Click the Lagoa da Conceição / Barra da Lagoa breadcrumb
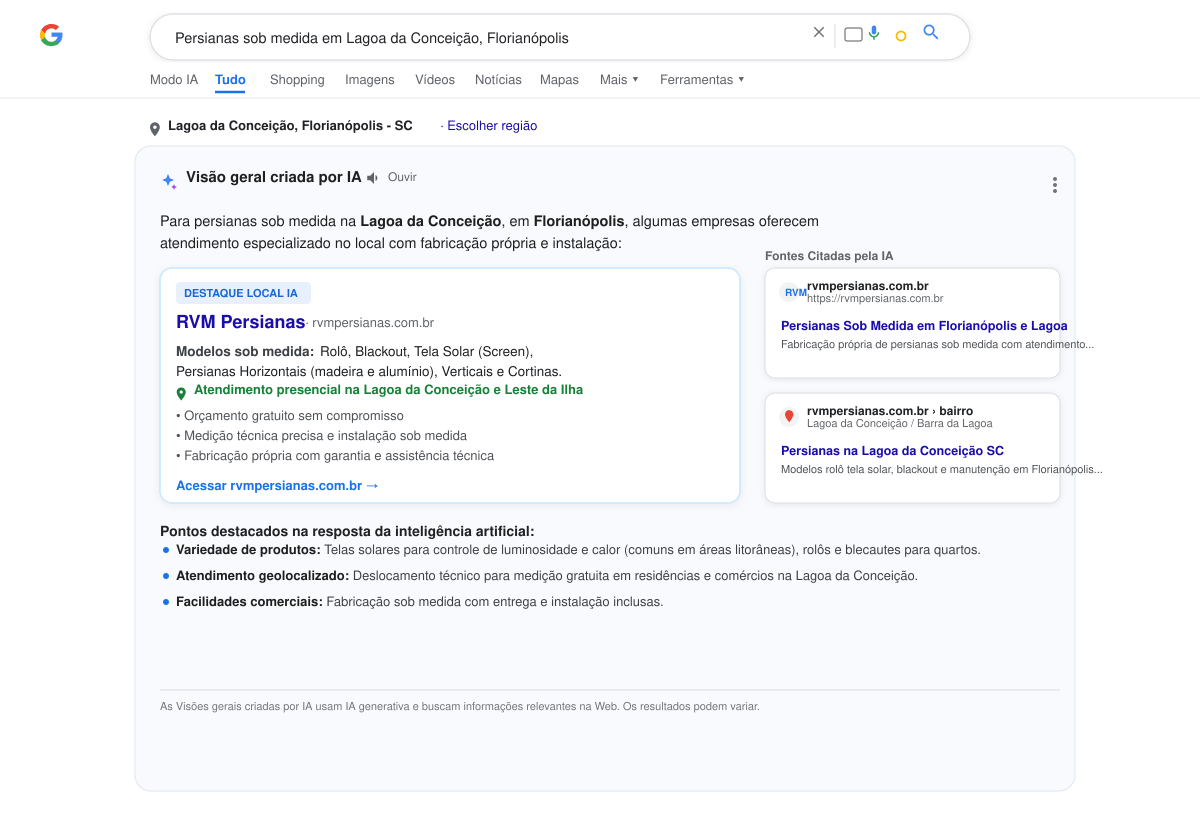This screenshot has height=840, width=1200. (x=900, y=423)
